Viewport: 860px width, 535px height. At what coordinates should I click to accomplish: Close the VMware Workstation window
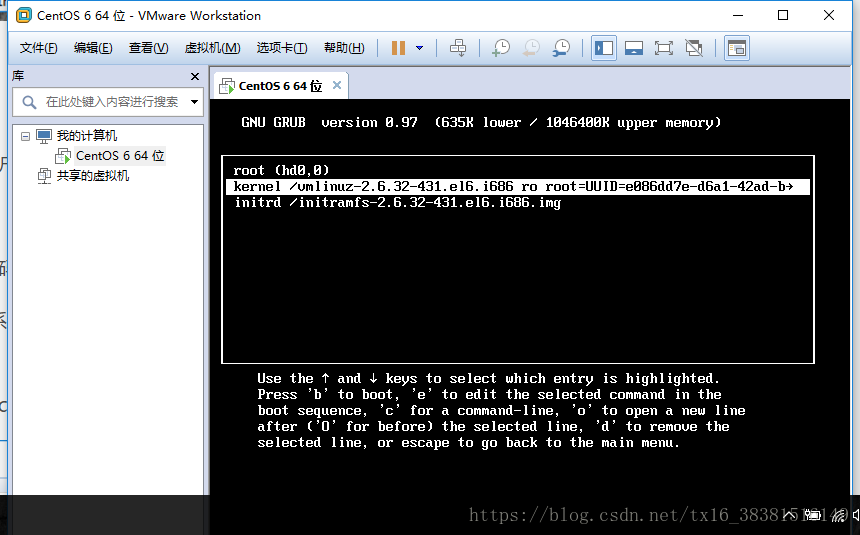click(x=829, y=15)
